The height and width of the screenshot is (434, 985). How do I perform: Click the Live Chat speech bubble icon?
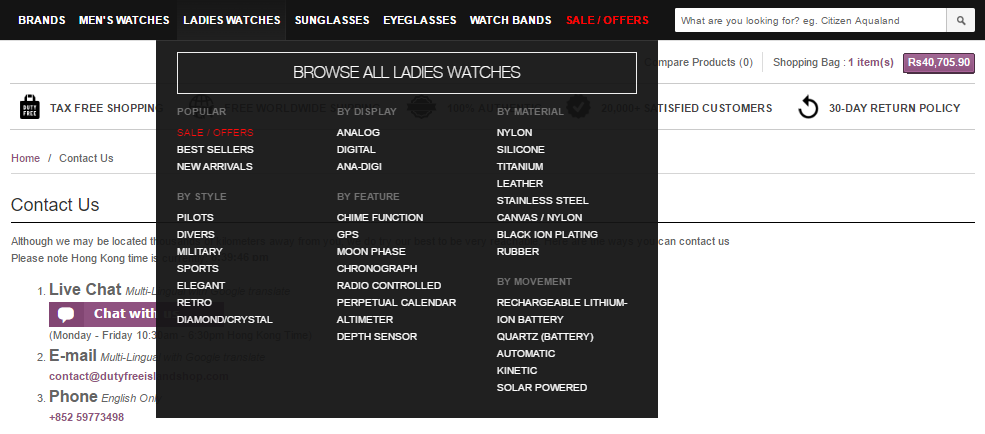[x=66, y=314]
